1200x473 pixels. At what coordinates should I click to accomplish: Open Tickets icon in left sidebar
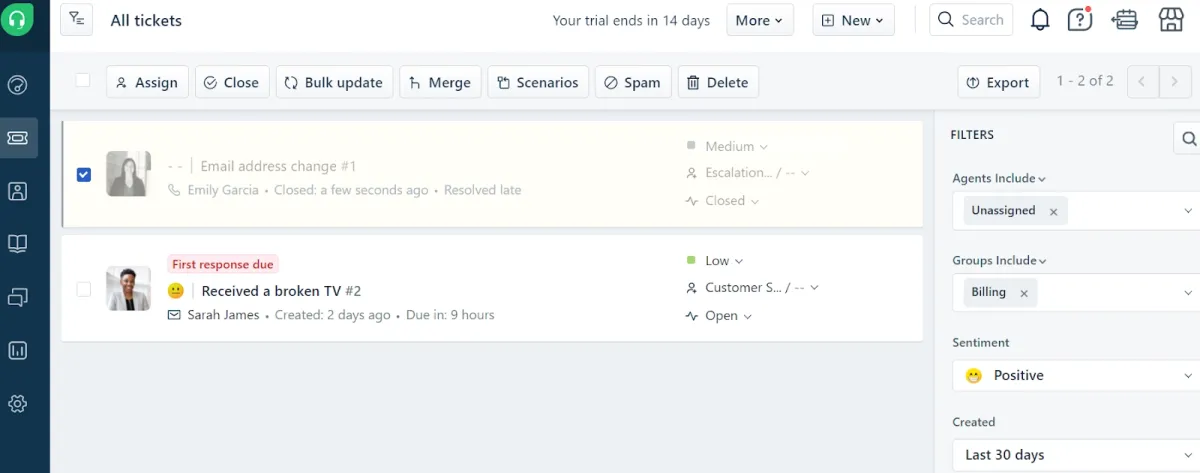[x=17, y=138]
